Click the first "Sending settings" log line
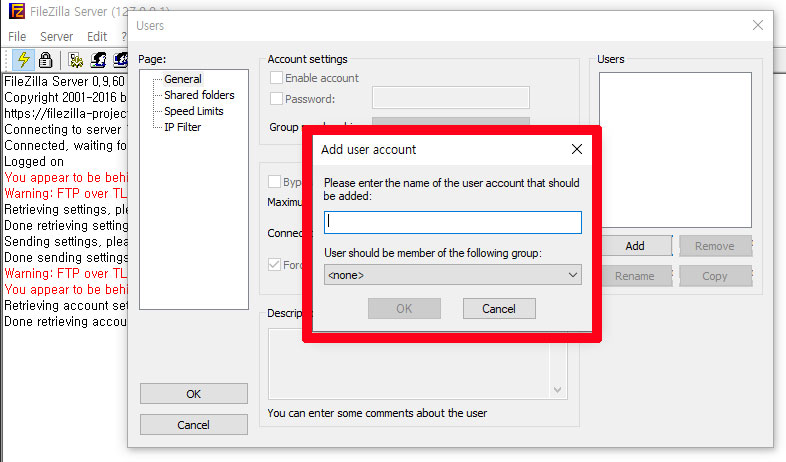This screenshot has height=462, width=786. tap(65, 242)
